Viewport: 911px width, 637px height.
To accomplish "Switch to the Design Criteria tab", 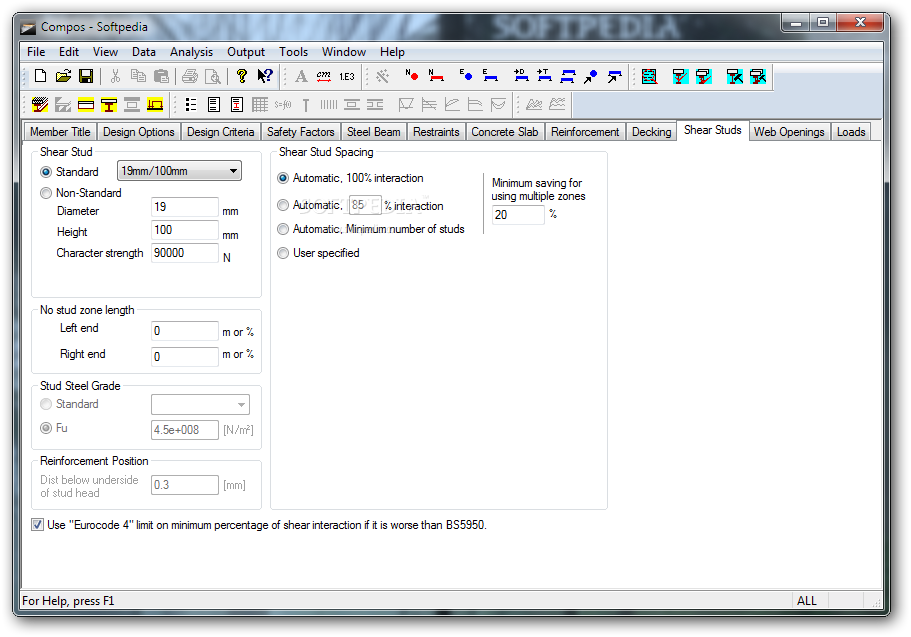I will tap(220, 132).
